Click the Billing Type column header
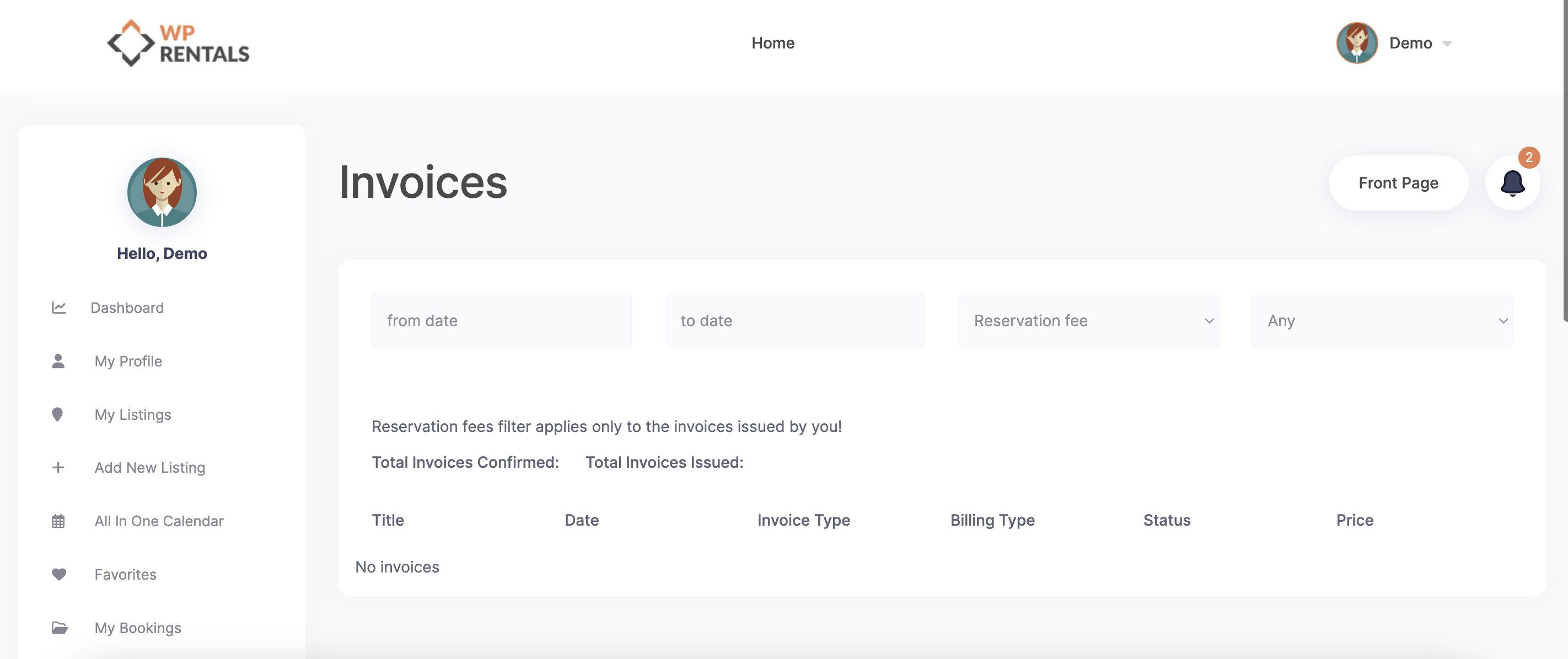 [992, 520]
